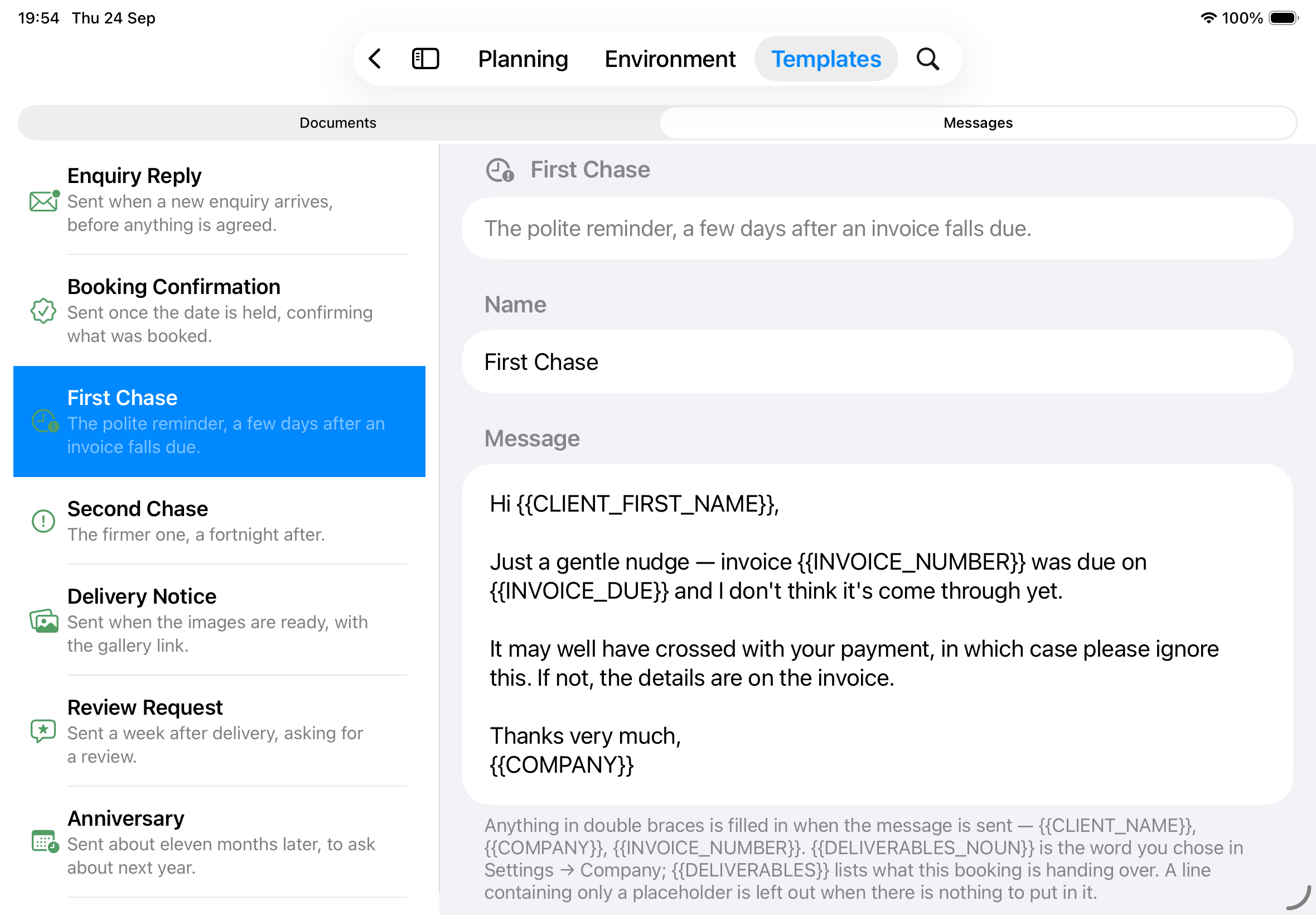Open search with the magnifying glass
The image size is (1316, 915).
[x=927, y=59]
